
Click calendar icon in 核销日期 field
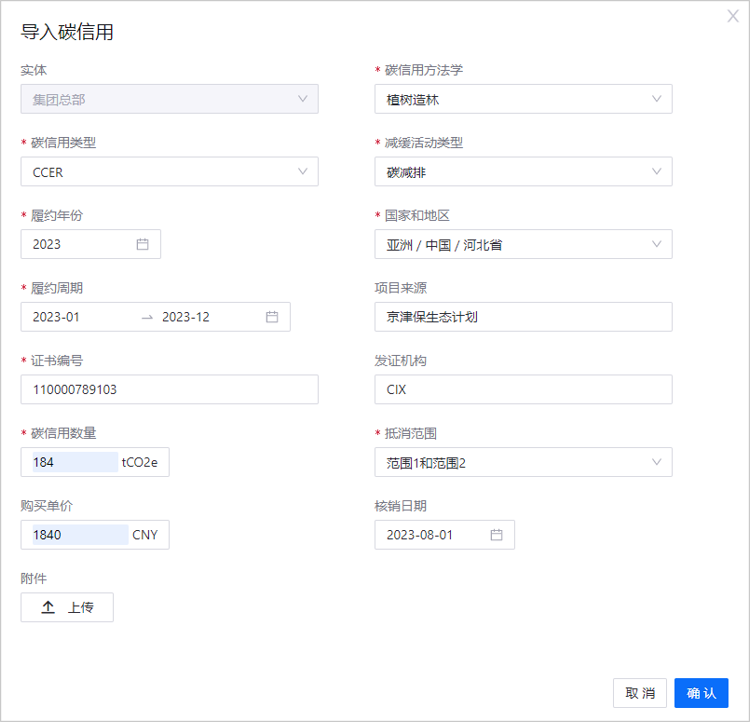(496, 535)
